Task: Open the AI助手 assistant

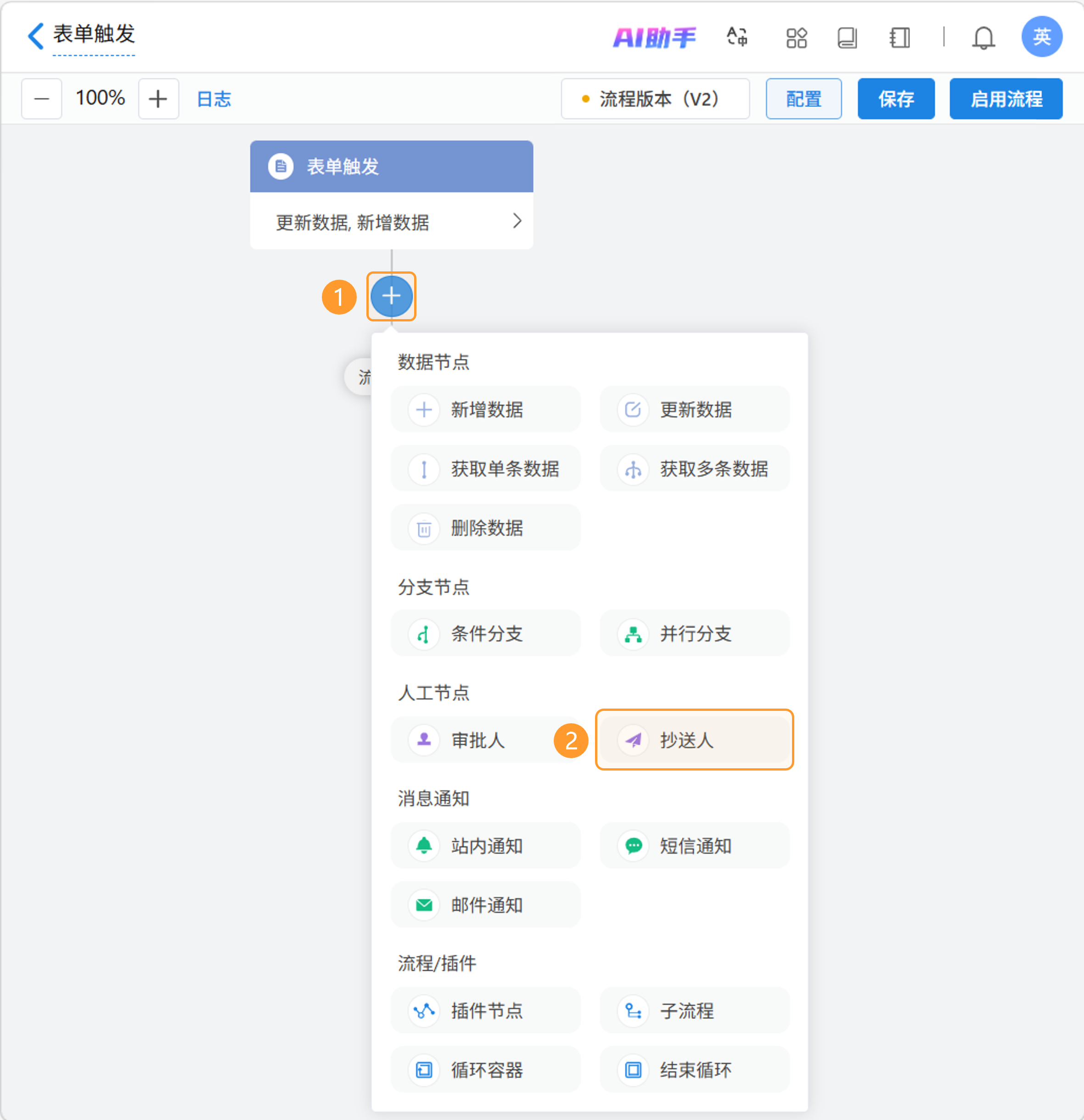Action: (655, 38)
